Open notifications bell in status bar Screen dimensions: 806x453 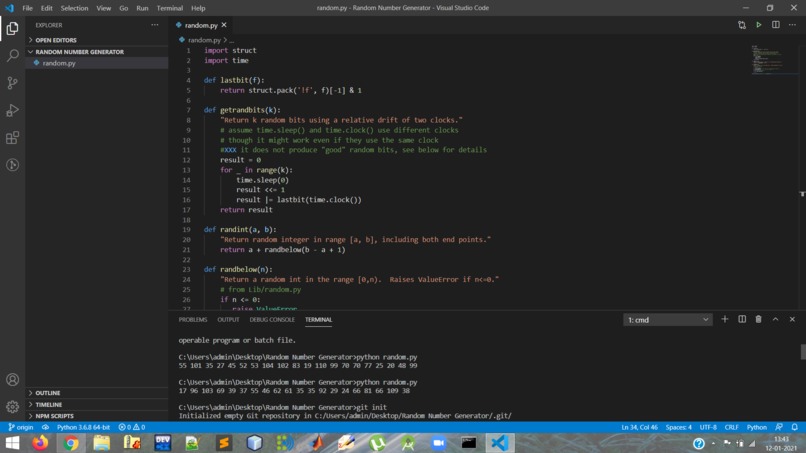click(x=794, y=427)
